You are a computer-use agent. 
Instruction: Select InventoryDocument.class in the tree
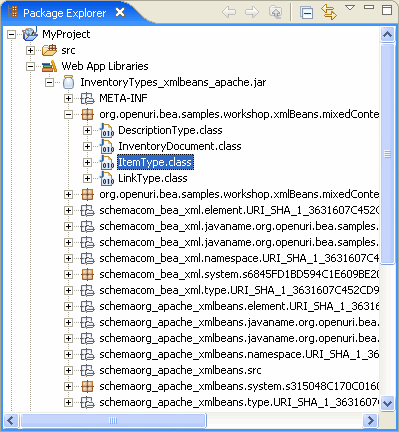(180, 146)
